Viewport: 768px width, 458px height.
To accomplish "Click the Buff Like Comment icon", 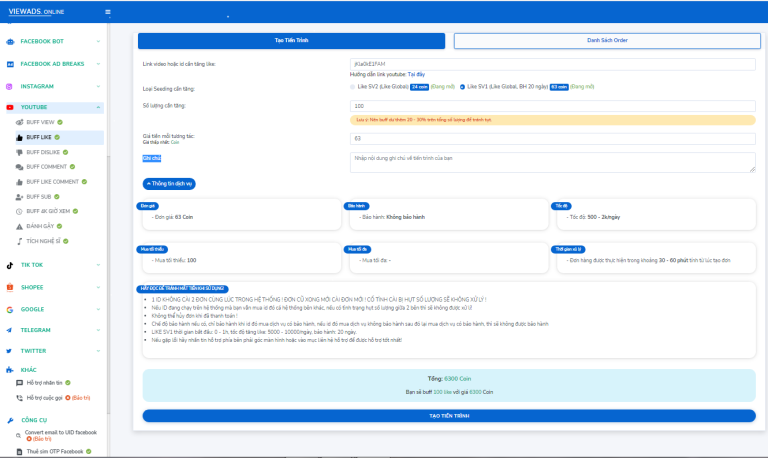I will (x=20, y=182).
